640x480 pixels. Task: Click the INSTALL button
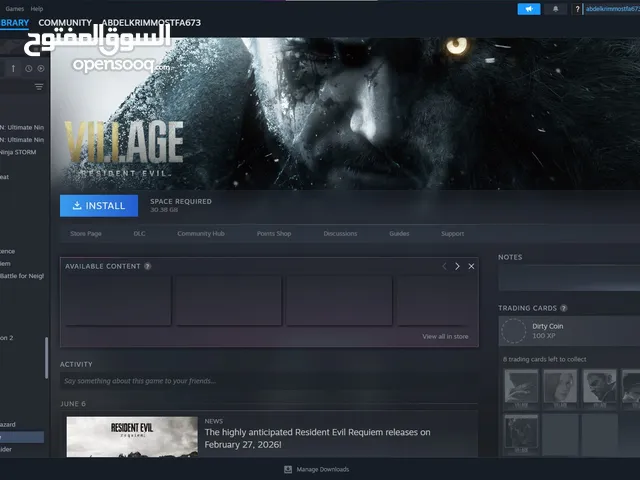coord(99,206)
